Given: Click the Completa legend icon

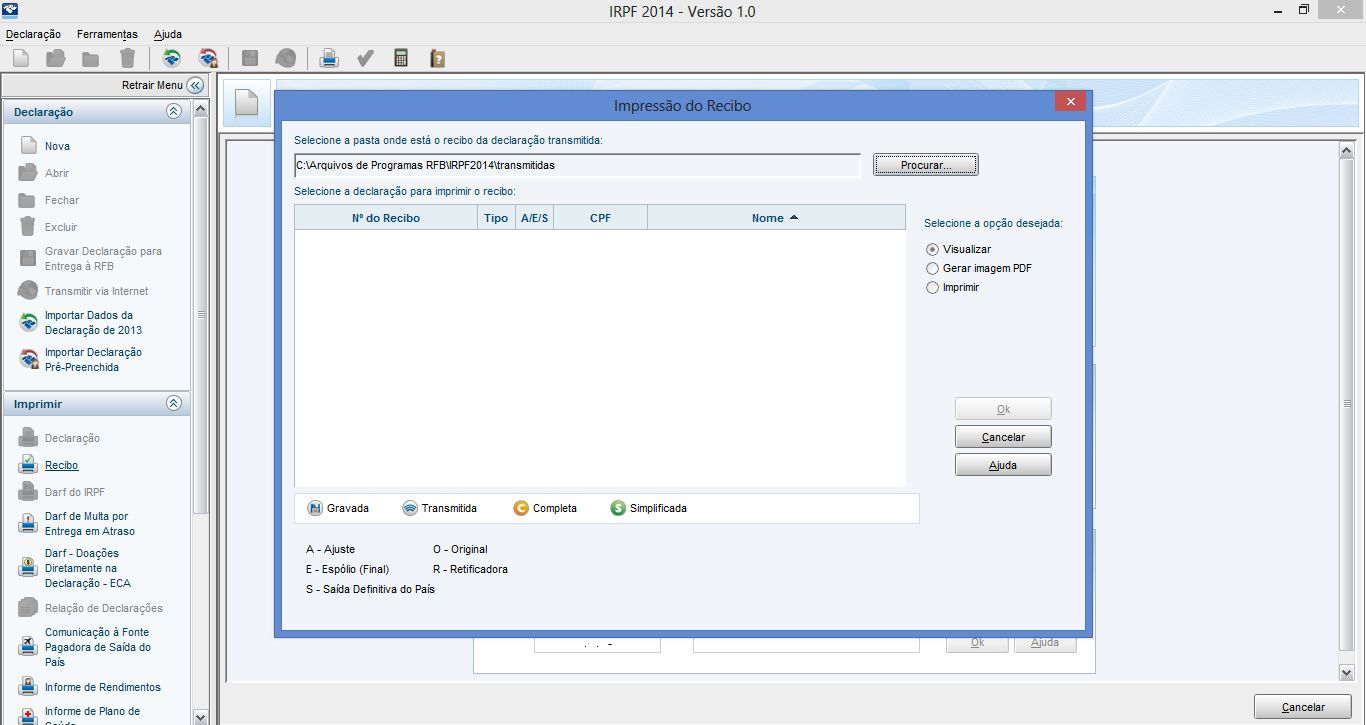Looking at the screenshot, I should (x=521, y=508).
